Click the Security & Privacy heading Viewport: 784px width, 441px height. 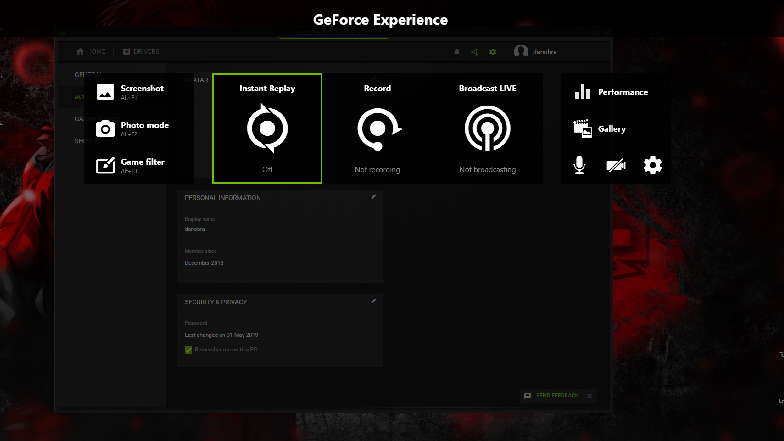(x=216, y=302)
